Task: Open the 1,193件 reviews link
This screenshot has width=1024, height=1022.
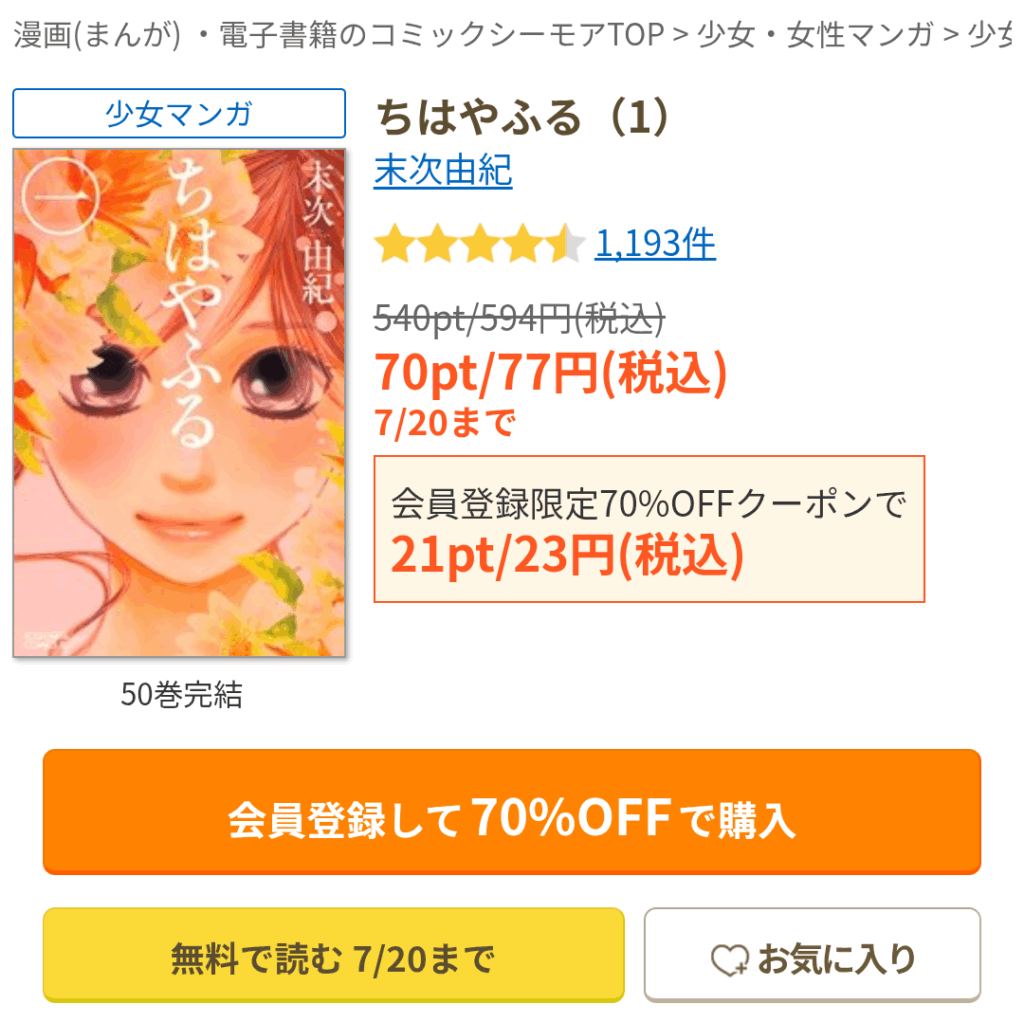Action: (655, 244)
